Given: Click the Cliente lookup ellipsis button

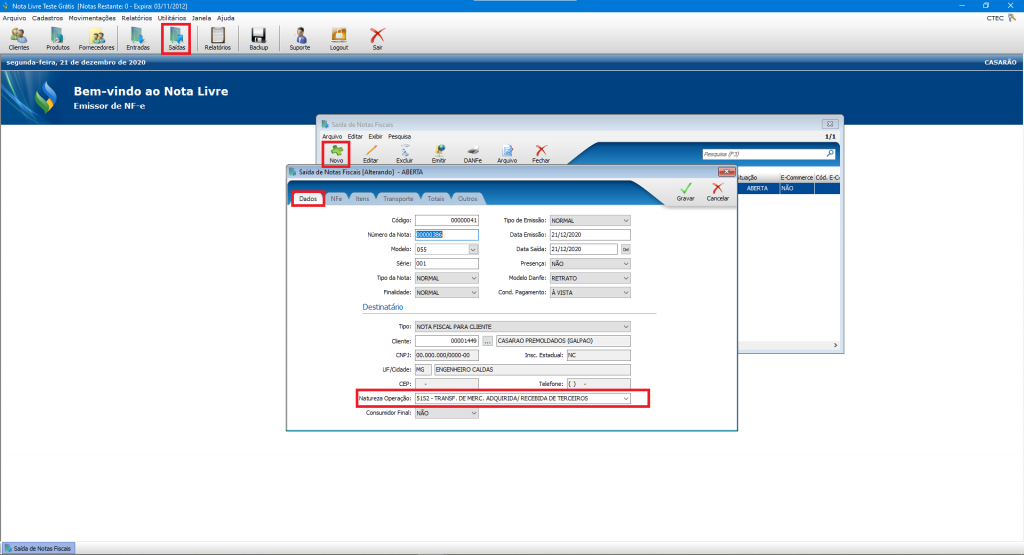Looking at the screenshot, I should [x=488, y=341].
